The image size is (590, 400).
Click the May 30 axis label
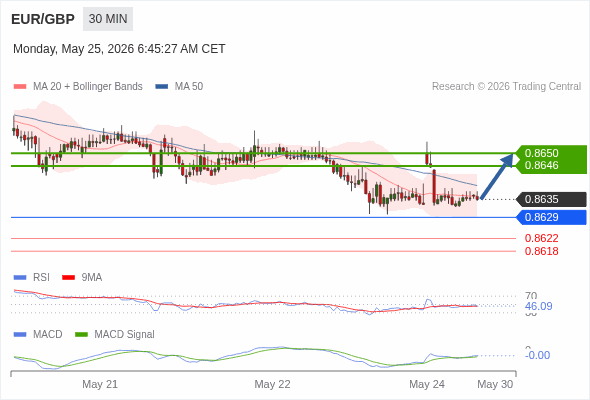(495, 384)
